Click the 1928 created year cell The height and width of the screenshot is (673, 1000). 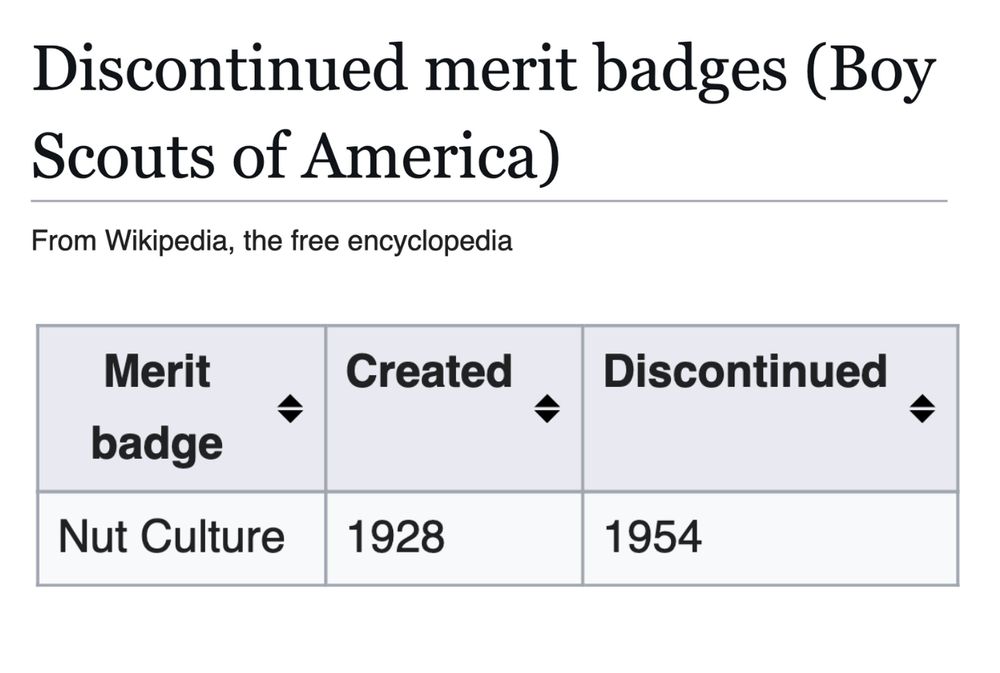coord(395,537)
